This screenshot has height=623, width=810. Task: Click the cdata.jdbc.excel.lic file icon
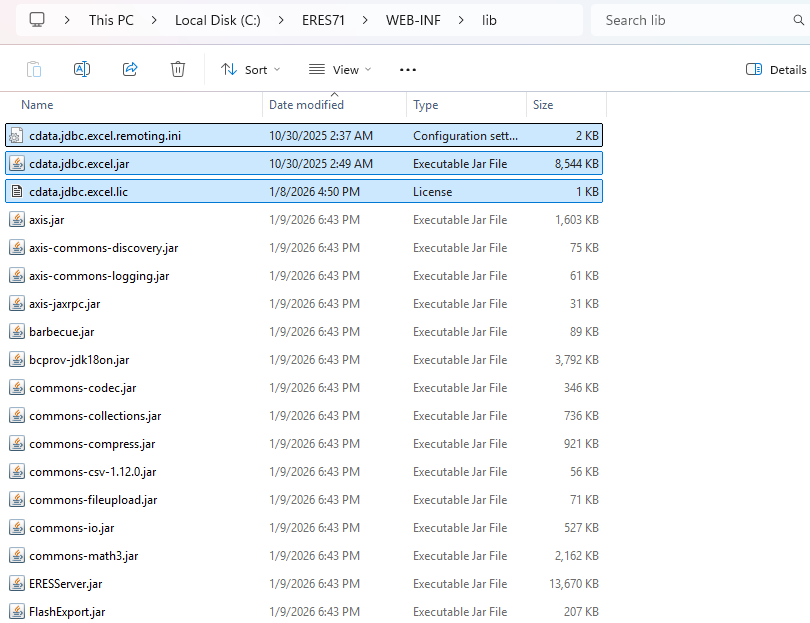(x=16, y=192)
